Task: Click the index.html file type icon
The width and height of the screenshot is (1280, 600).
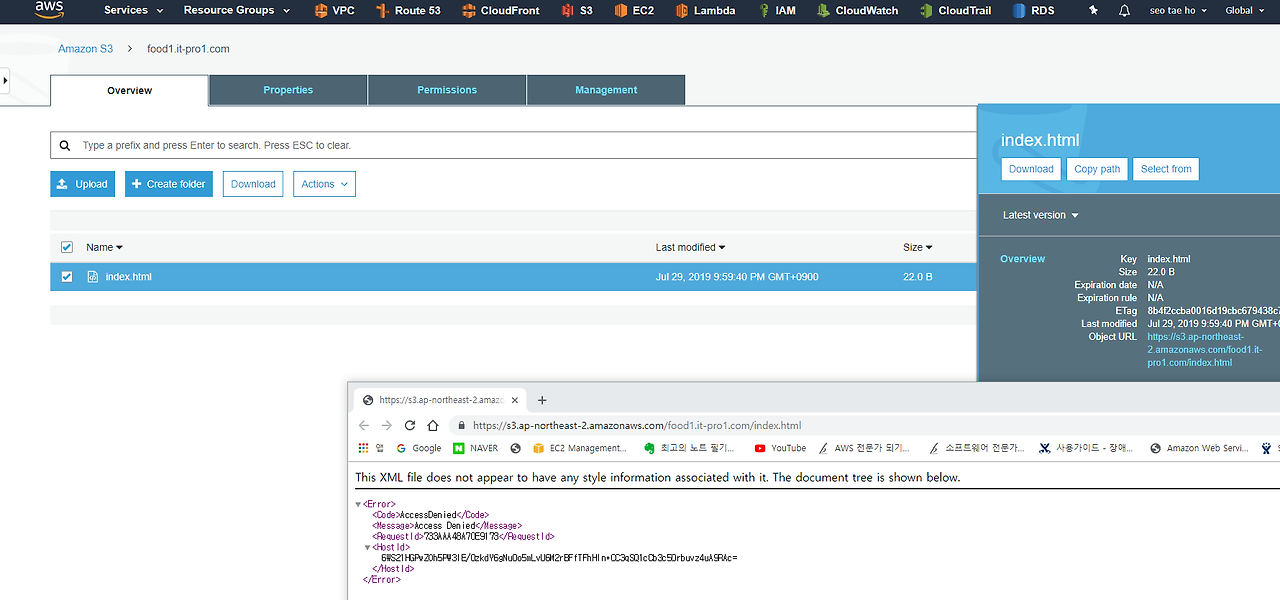Action: 93,277
